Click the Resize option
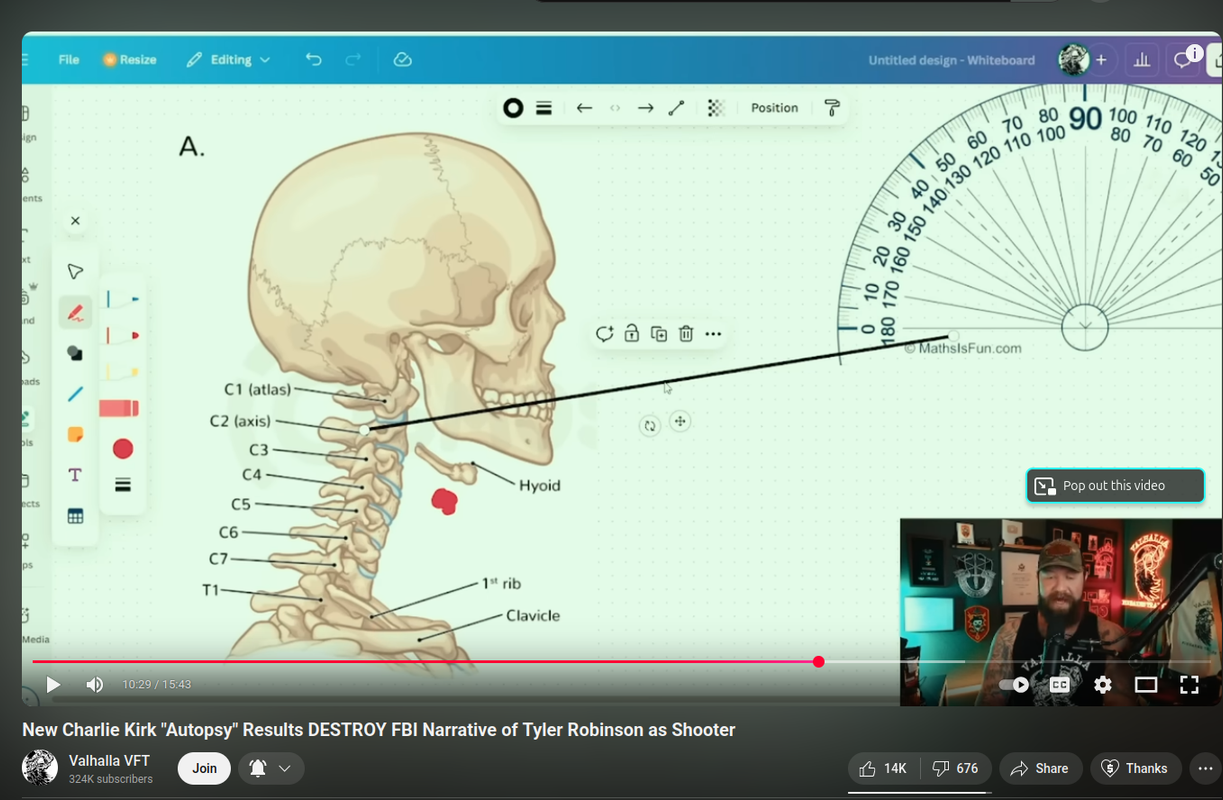Image resolution: width=1223 pixels, height=800 pixels. click(x=130, y=60)
